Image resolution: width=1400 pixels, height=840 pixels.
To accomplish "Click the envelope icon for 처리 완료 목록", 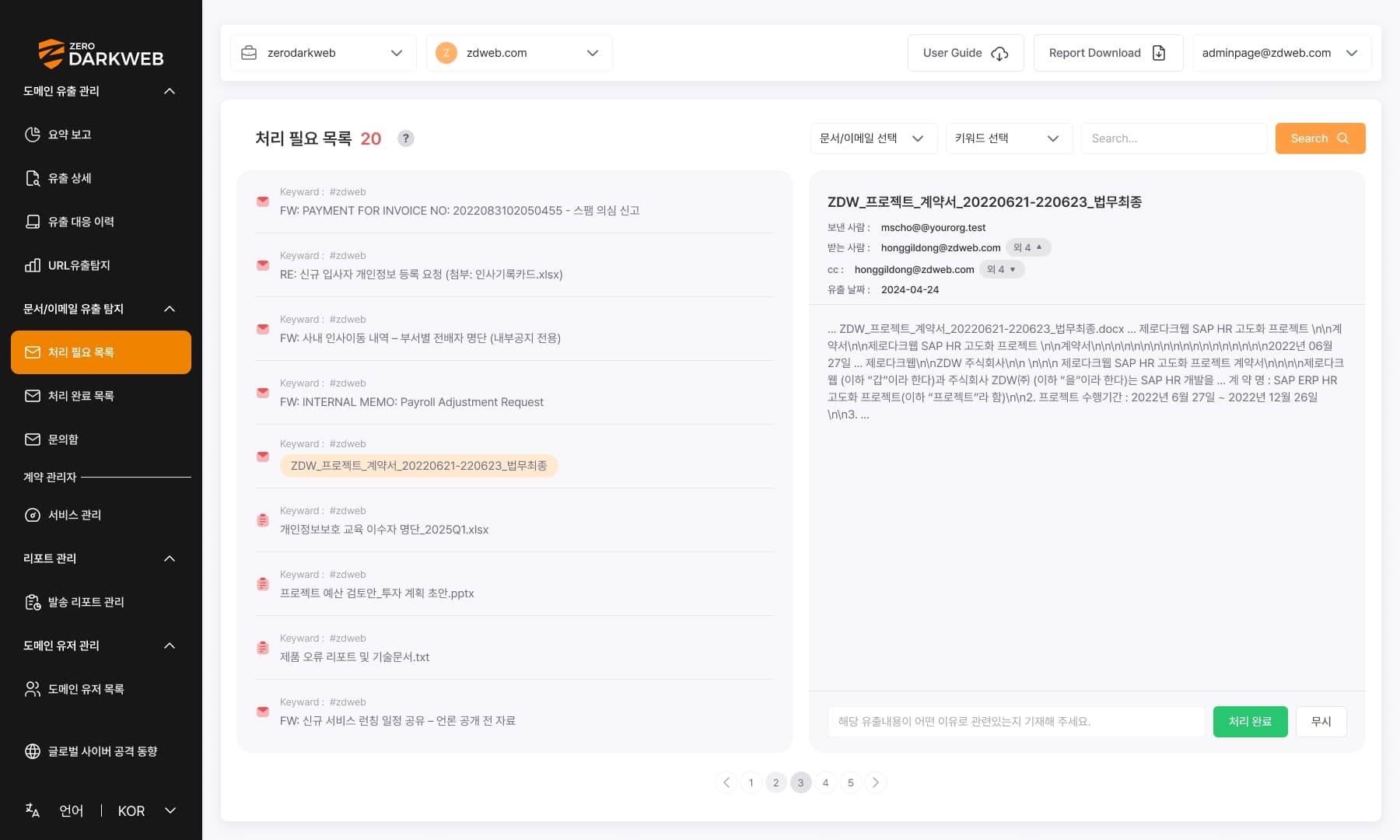I will click(33, 396).
